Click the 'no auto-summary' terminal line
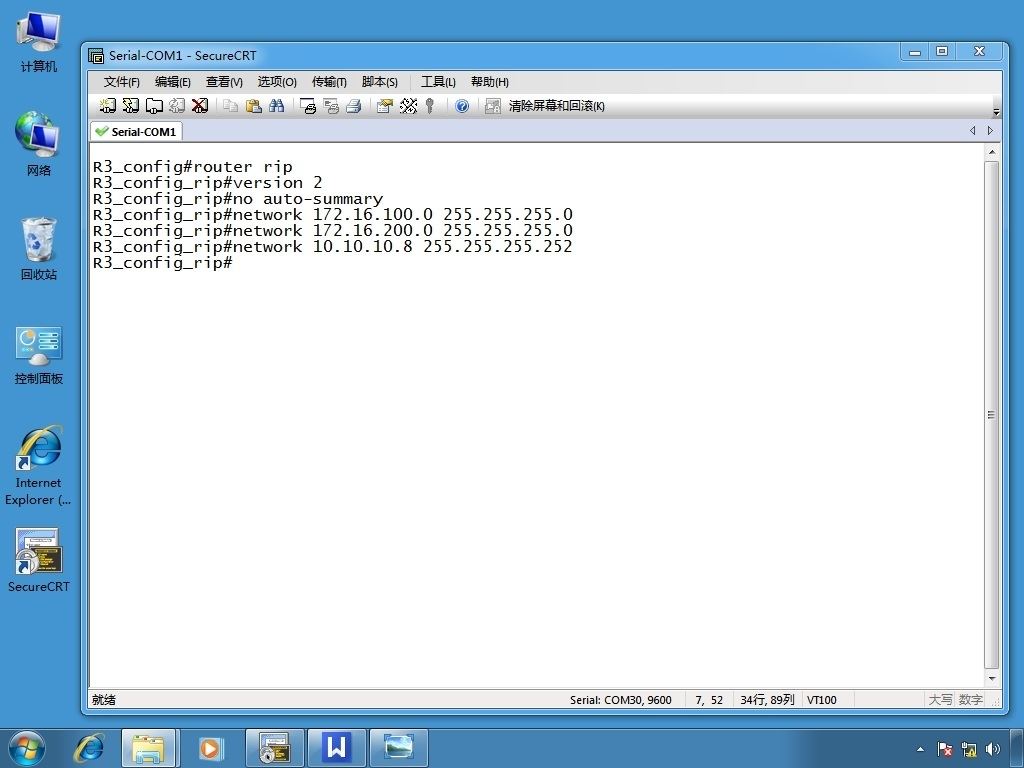The image size is (1024, 768). click(x=238, y=199)
